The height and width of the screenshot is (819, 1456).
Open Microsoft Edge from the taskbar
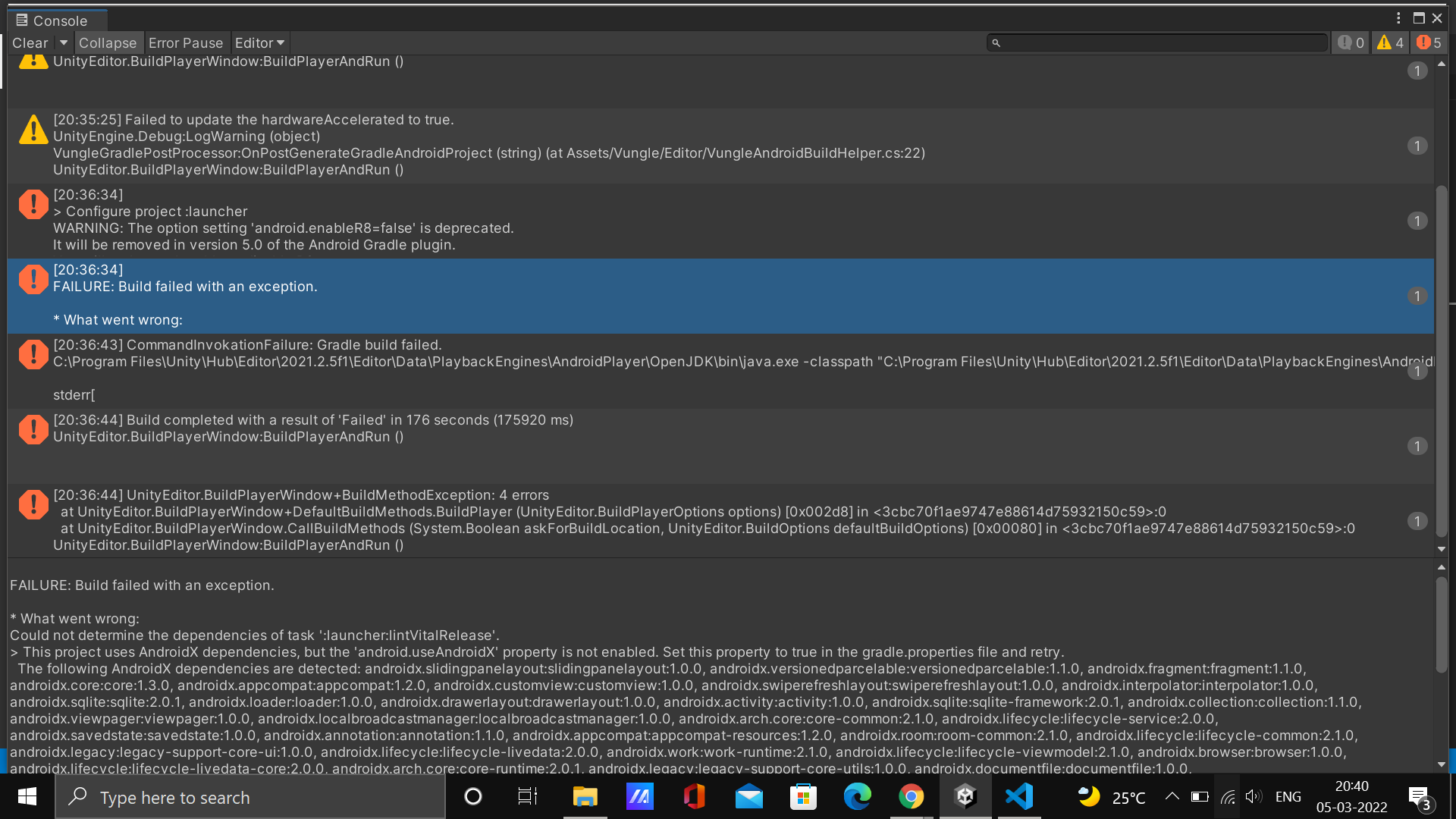tap(858, 796)
